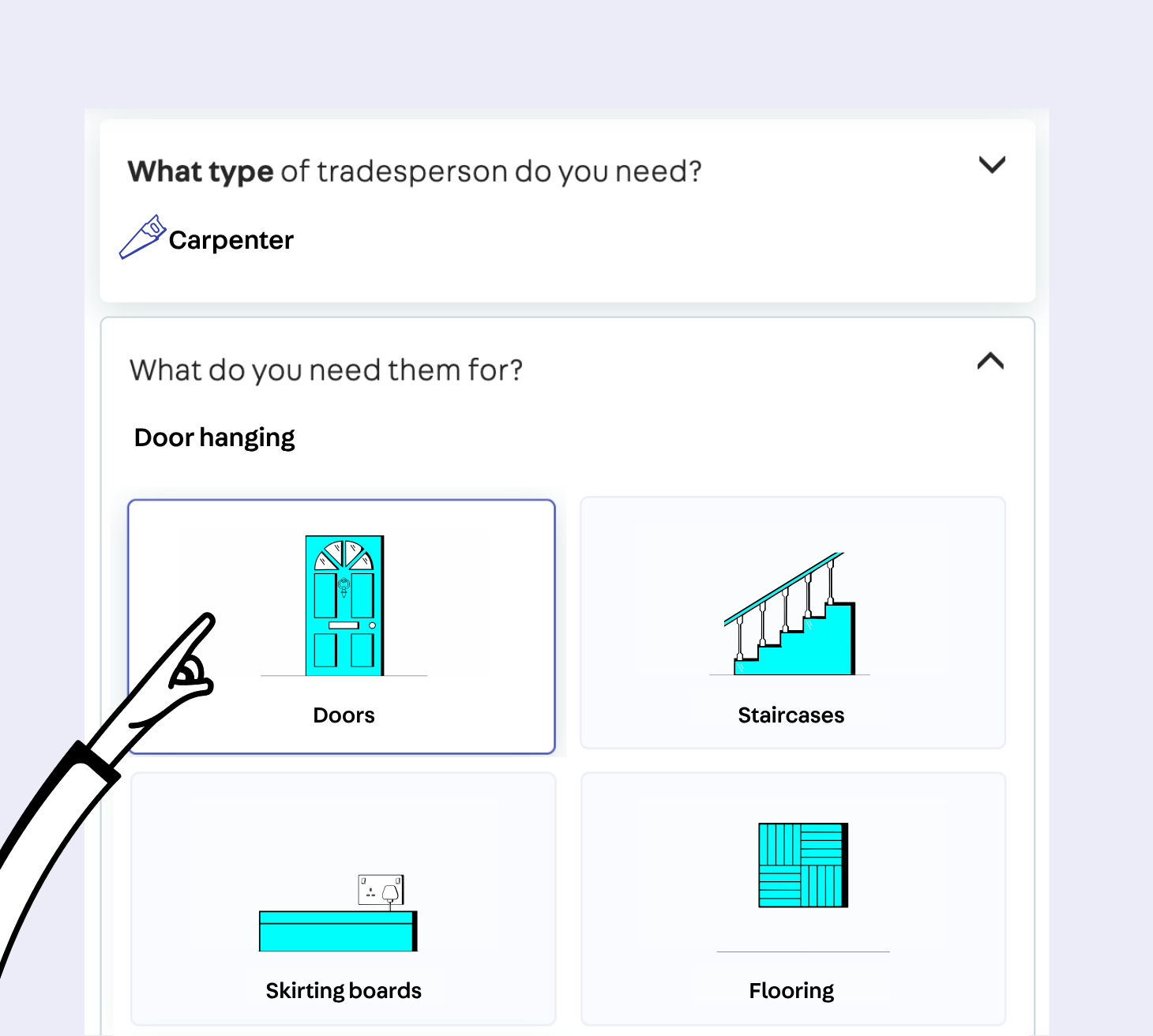The width and height of the screenshot is (1153, 1036).
Task: Click 'What do you need them for?' heading
Action: (x=326, y=370)
